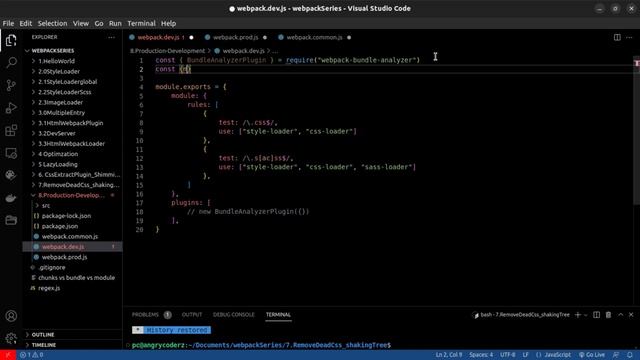Expand the src folder
The image size is (640, 360).
pyautogui.click(x=46, y=205)
